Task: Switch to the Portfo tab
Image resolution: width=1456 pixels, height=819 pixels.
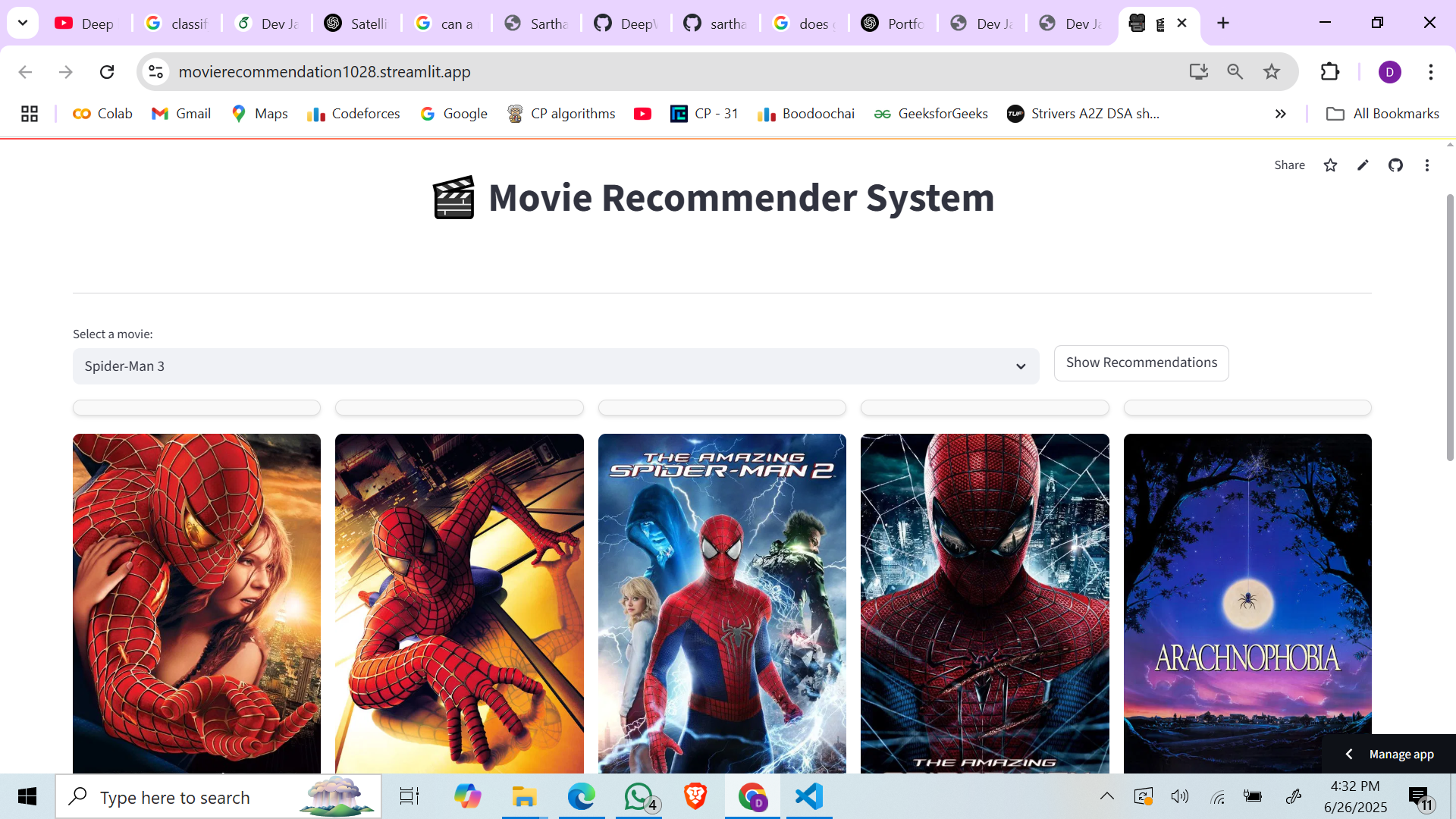Action: [894, 24]
